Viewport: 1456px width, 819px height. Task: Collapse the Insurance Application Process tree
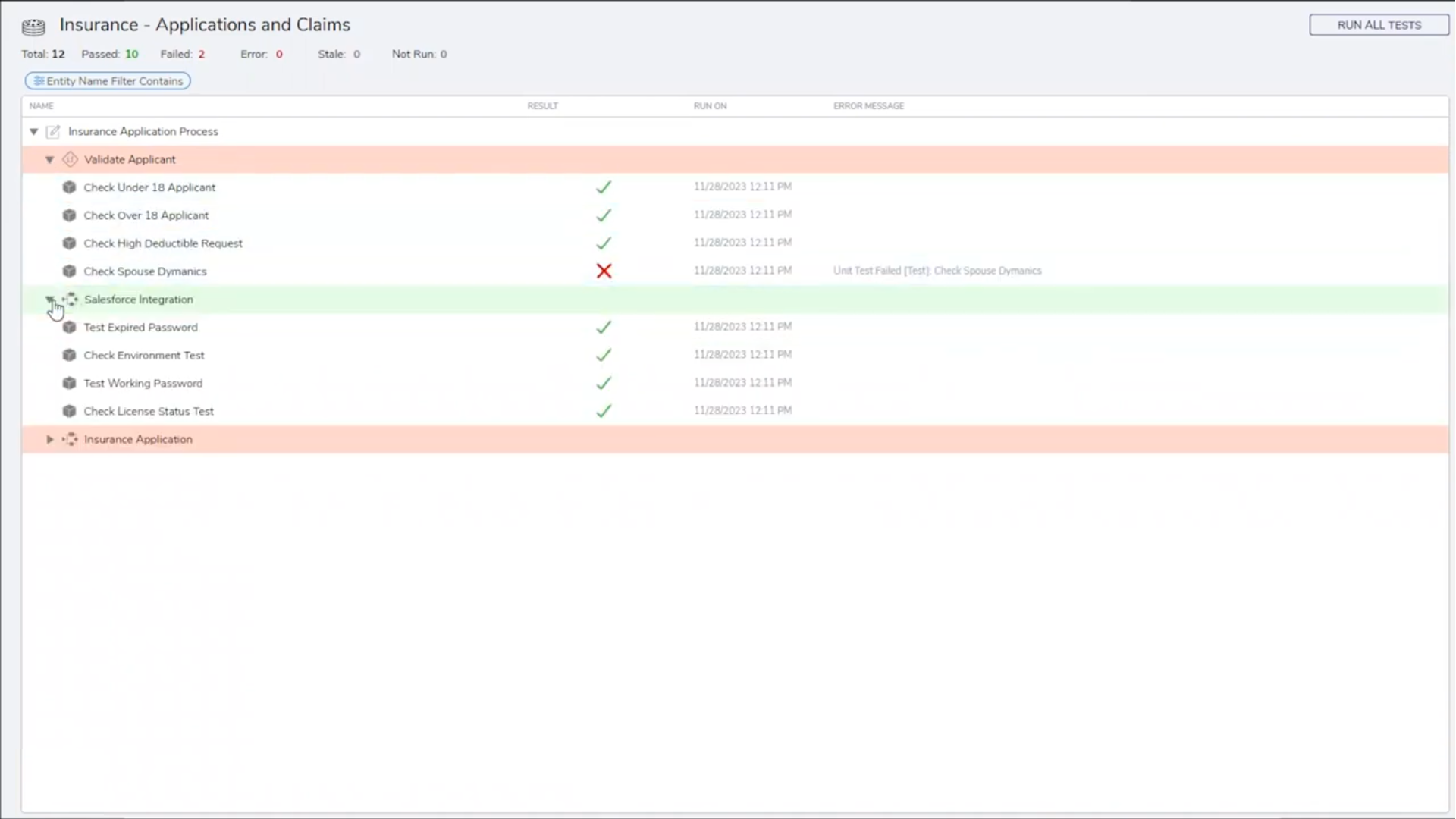[34, 132]
